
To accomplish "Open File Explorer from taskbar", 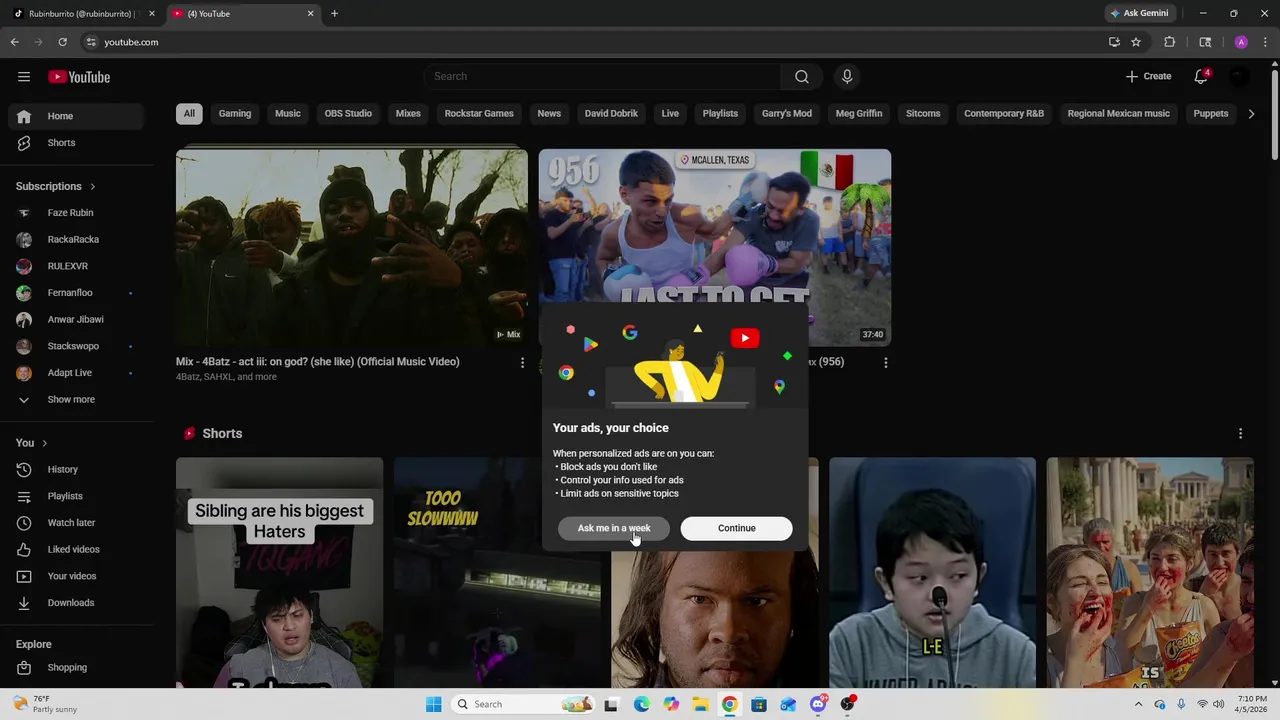I will point(700,704).
